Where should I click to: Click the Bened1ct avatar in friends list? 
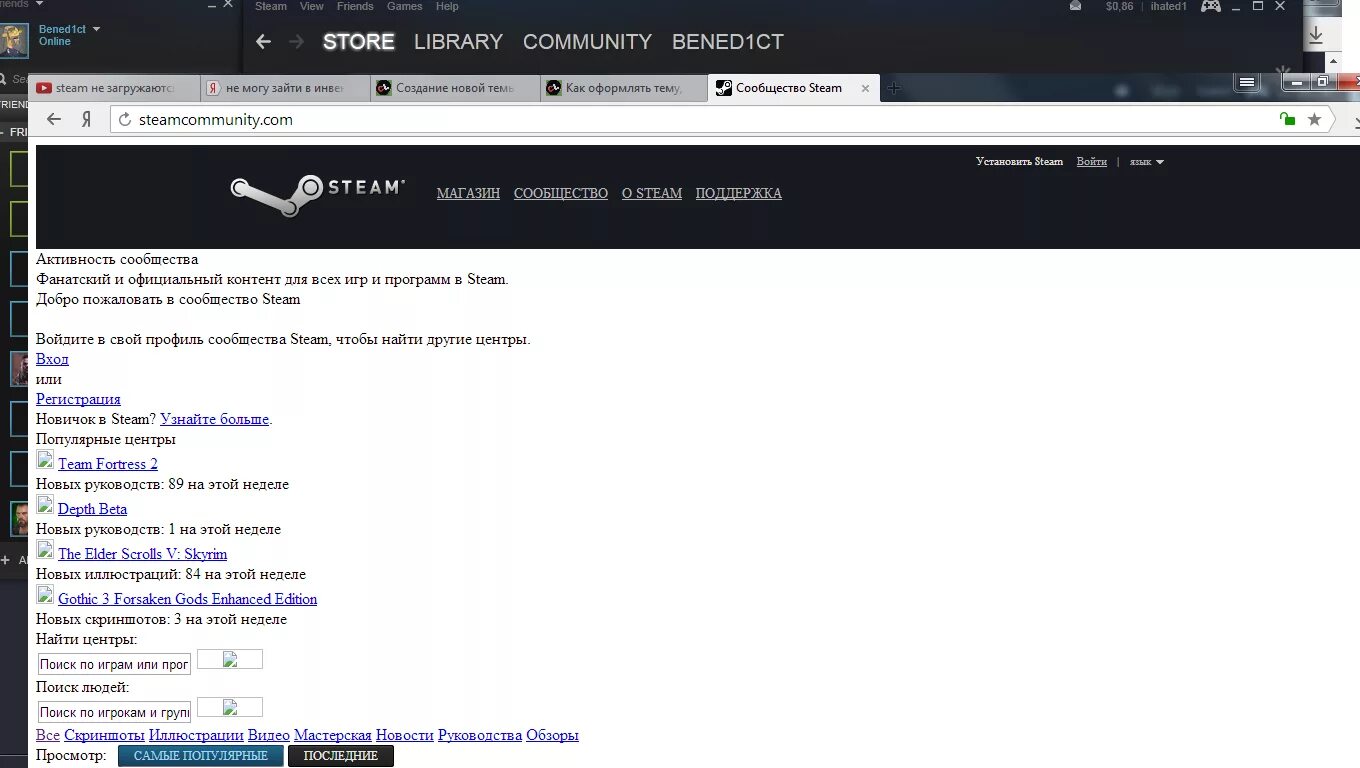[x=14, y=40]
